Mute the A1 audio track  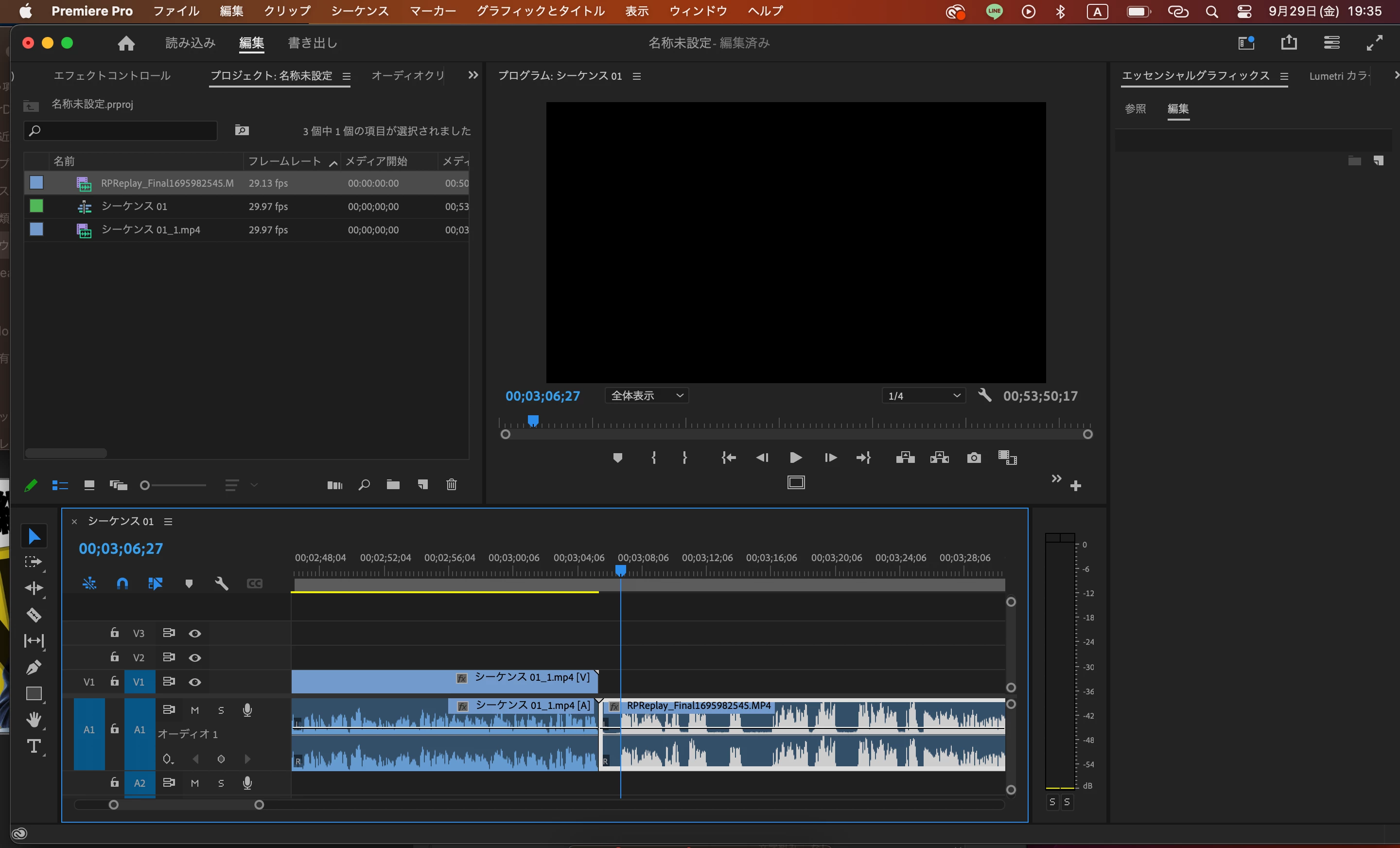pyautogui.click(x=195, y=710)
